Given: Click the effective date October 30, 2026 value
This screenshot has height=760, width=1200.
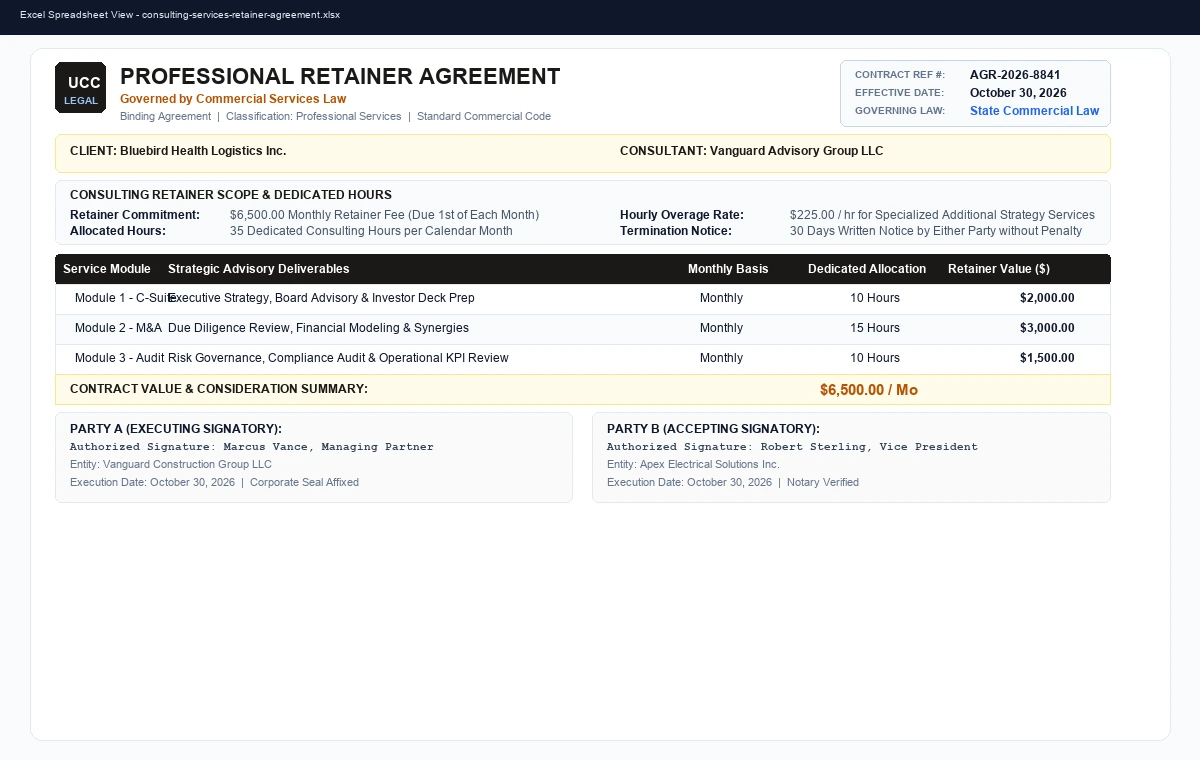Looking at the screenshot, I should click(x=1018, y=93).
